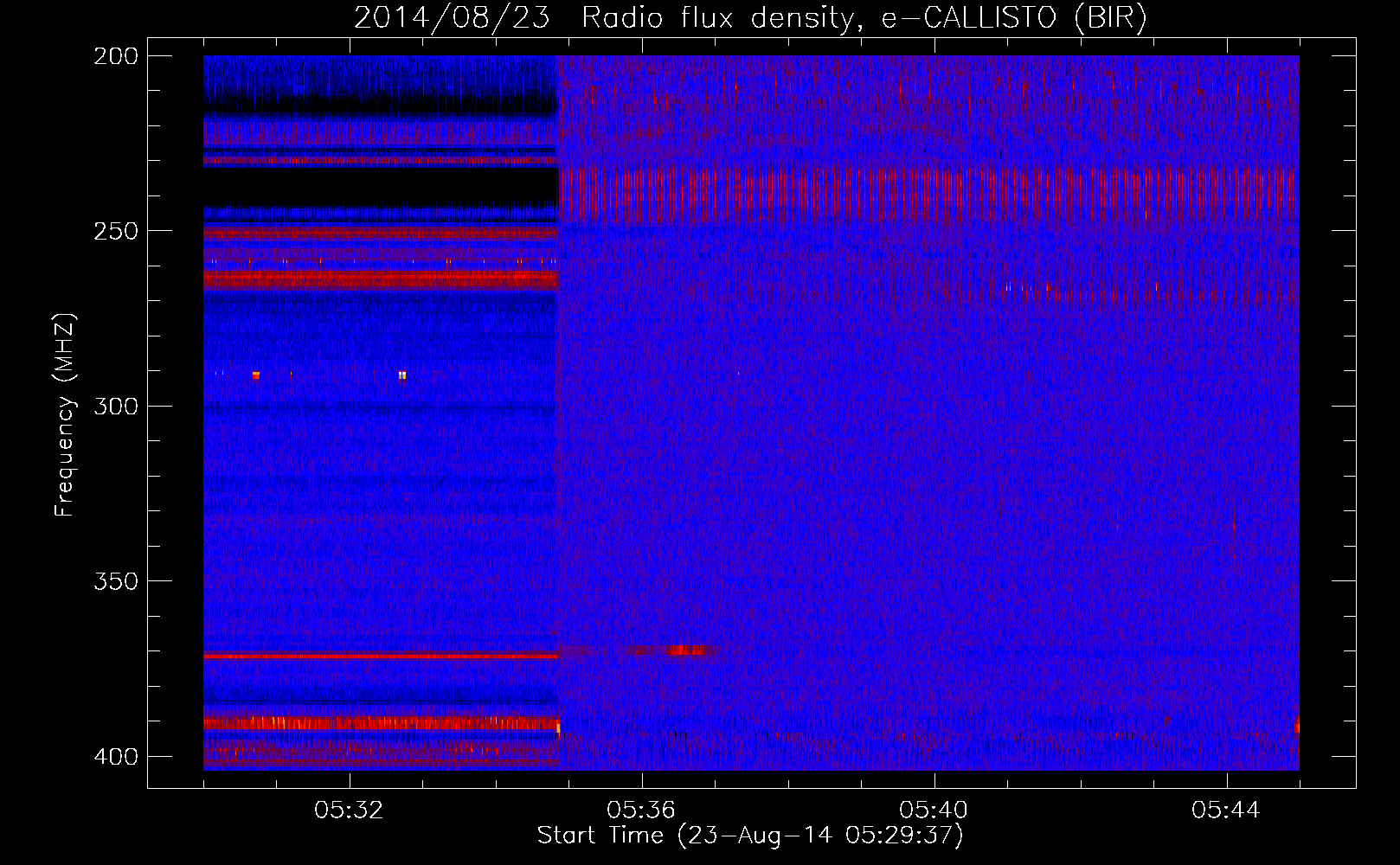The image size is (1400, 865).
Task: Click the 200 frequency tick label
Action: point(116,56)
